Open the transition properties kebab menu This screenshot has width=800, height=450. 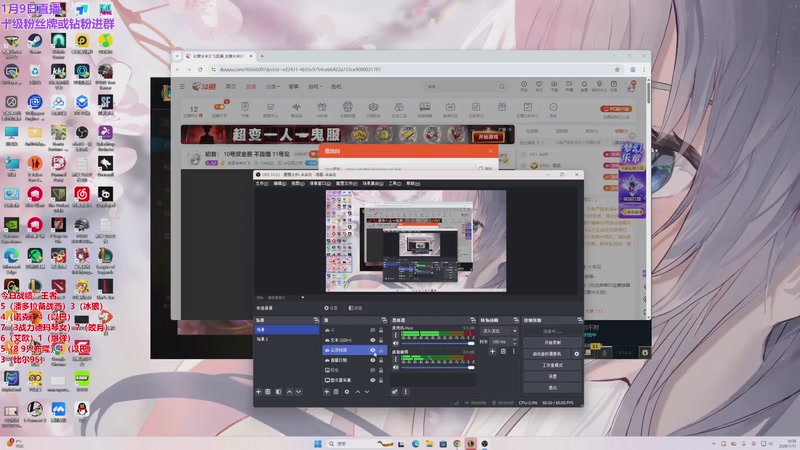coord(513,352)
